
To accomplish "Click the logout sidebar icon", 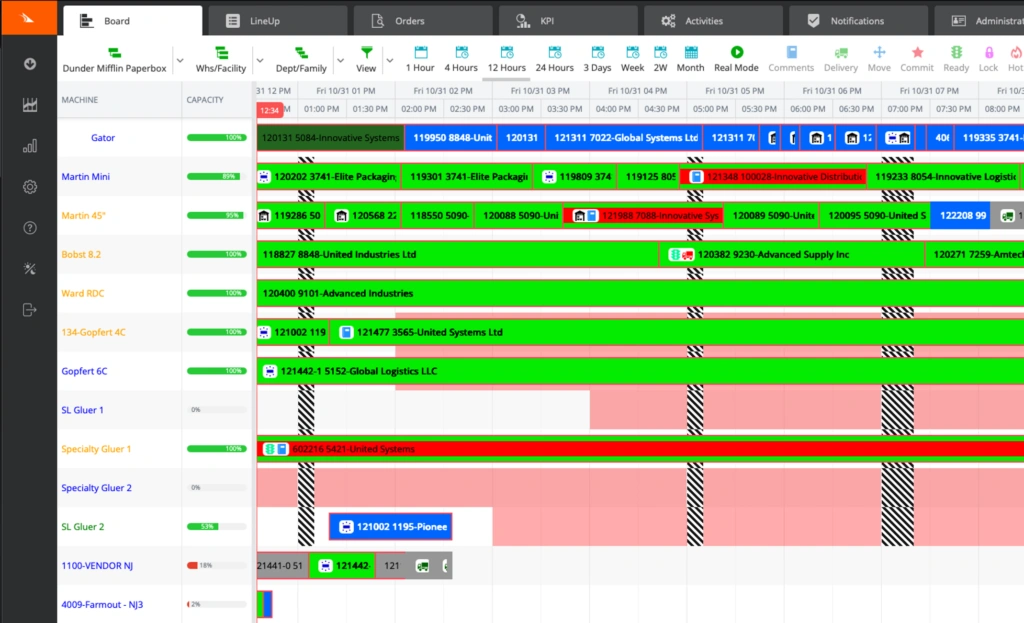I will pos(29,310).
